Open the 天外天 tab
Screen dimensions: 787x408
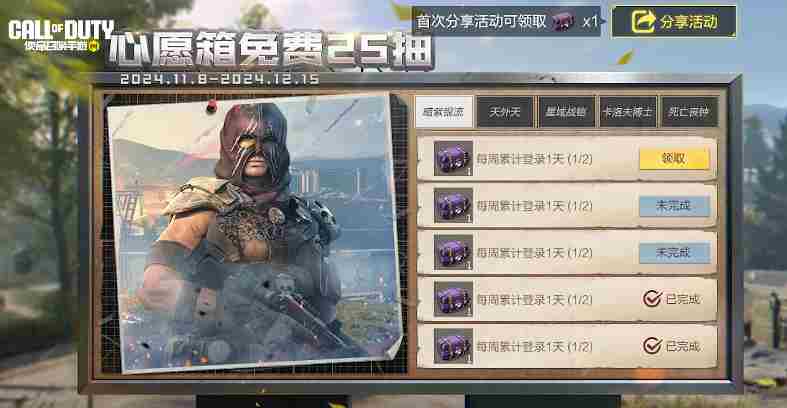click(x=505, y=112)
